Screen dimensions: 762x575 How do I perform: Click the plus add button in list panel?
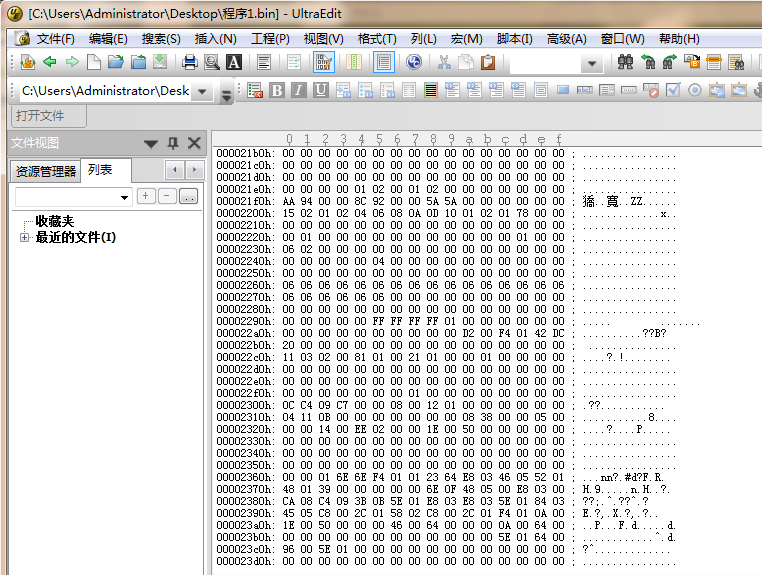(145, 196)
